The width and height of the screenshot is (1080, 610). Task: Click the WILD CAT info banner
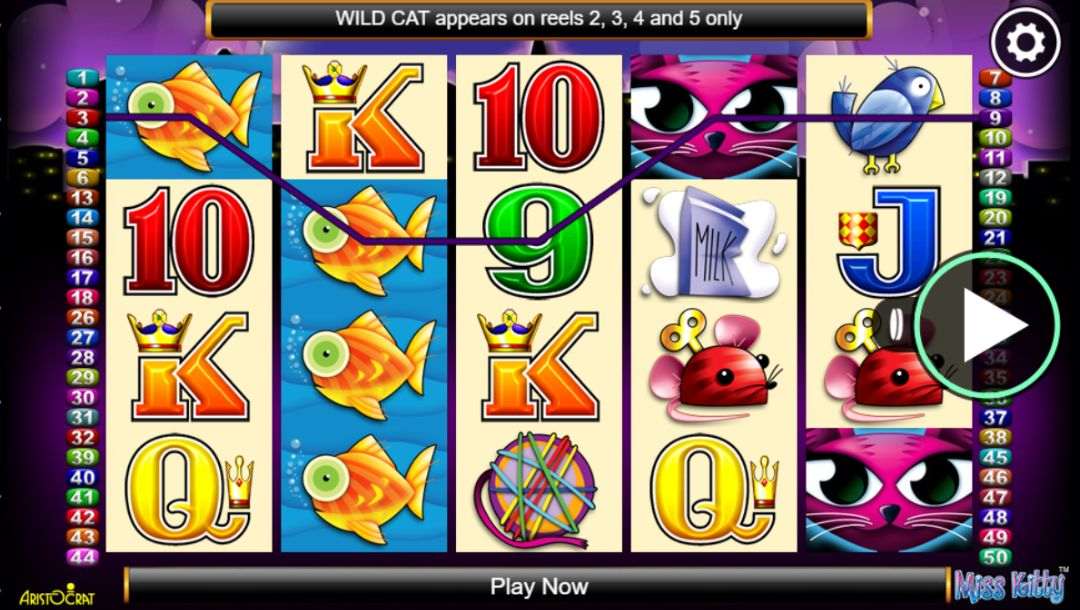pyautogui.click(x=539, y=19)
